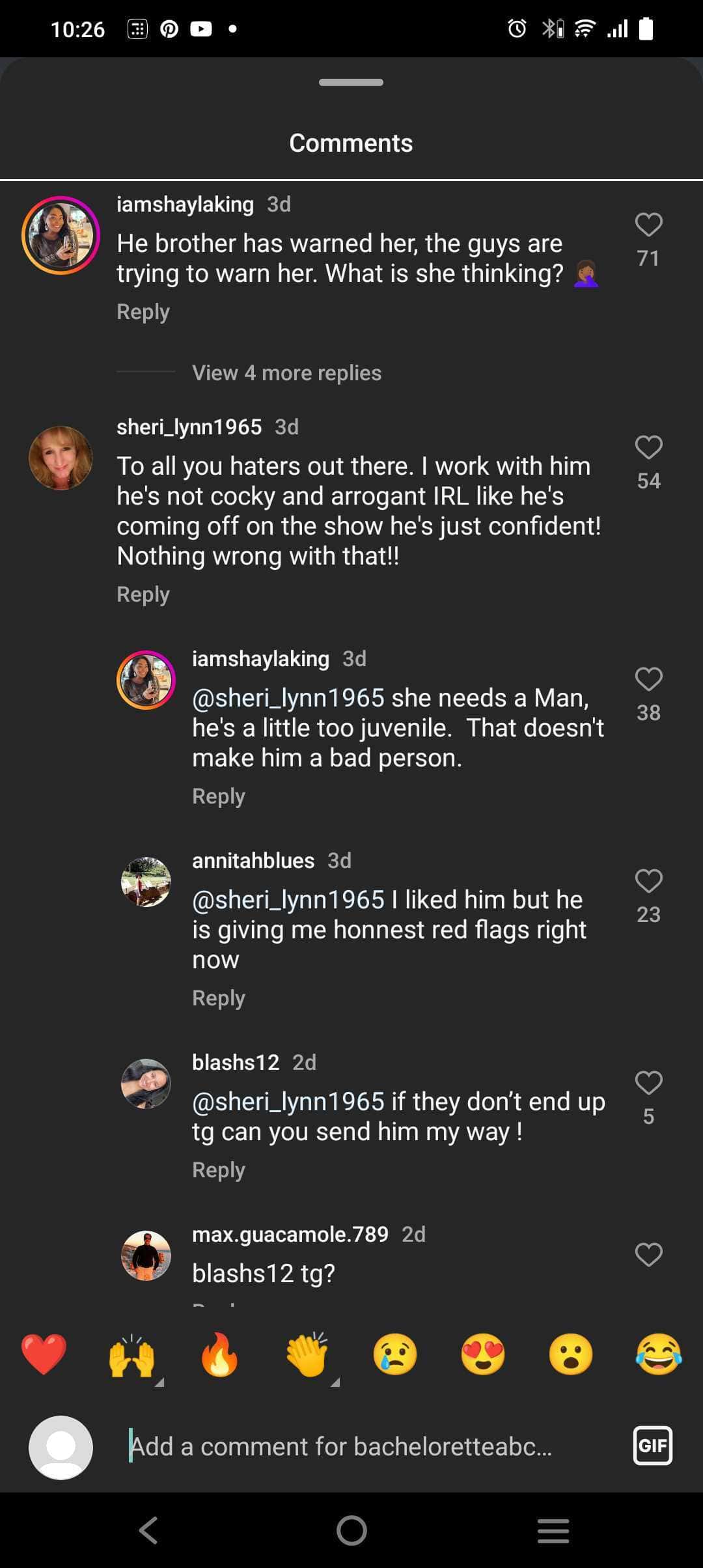
Task: Choose the heart-eyes emoji
Action: [x=483, y=1355]
